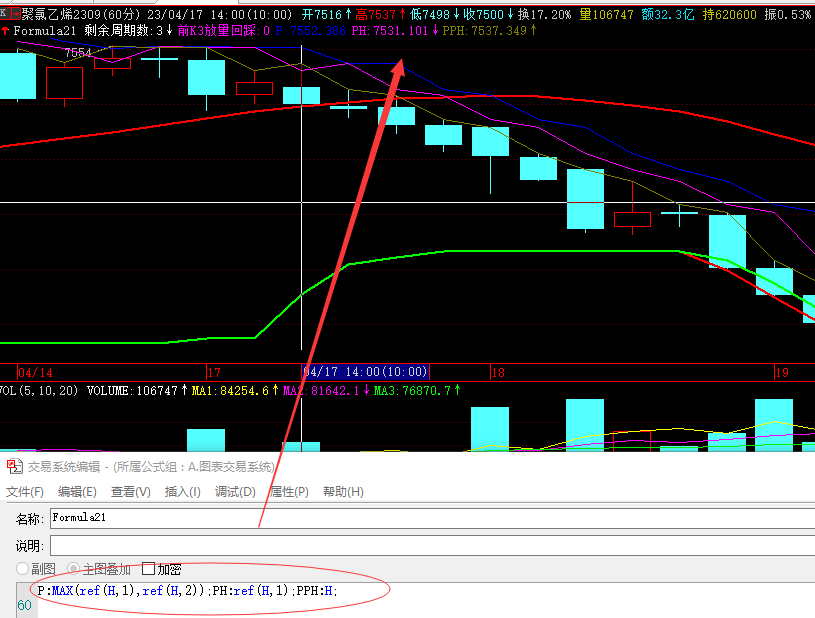
Task: Click the 量106747 volume value in header
Action: click(606, 15)
